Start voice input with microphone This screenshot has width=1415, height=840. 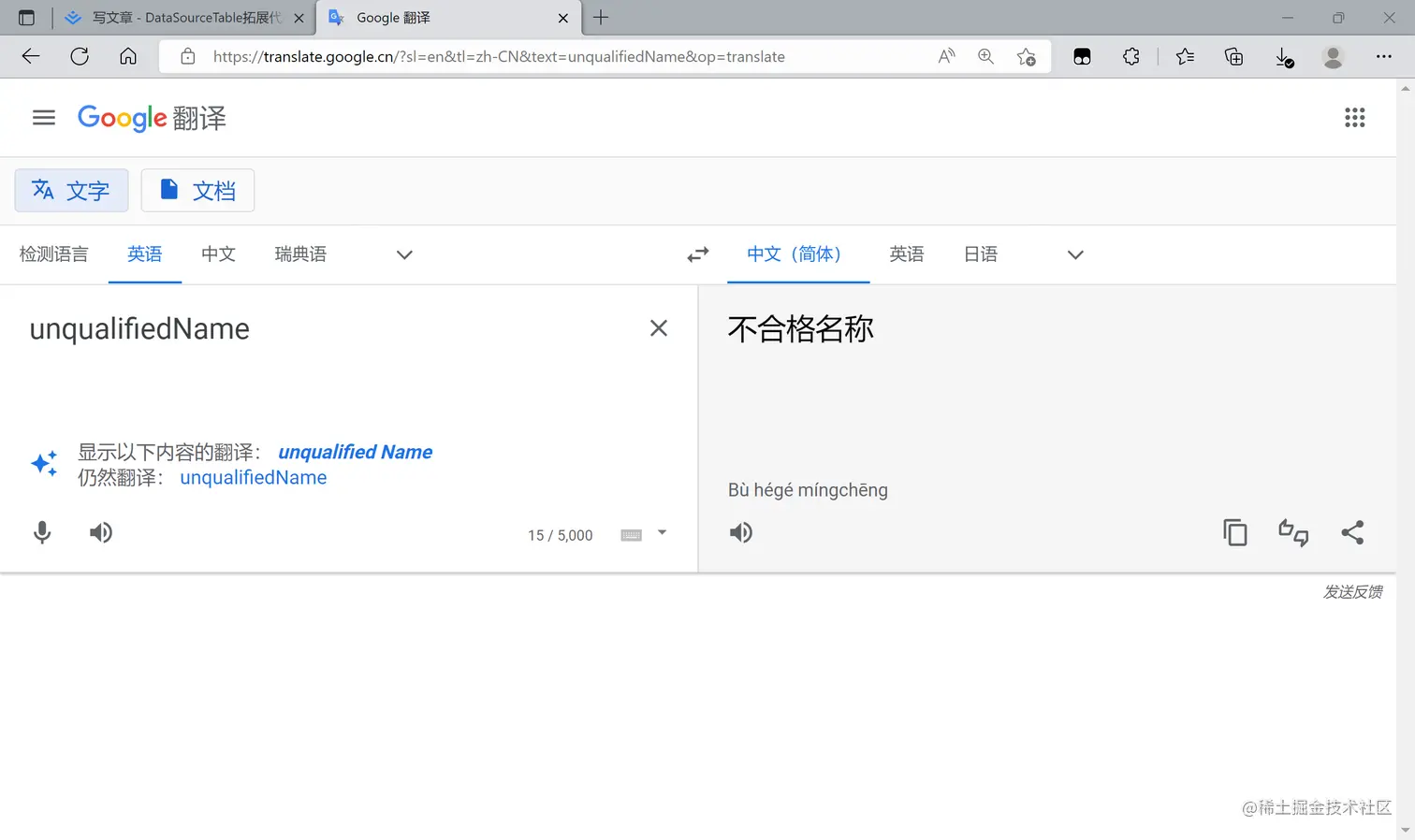(x=42, y=532)
